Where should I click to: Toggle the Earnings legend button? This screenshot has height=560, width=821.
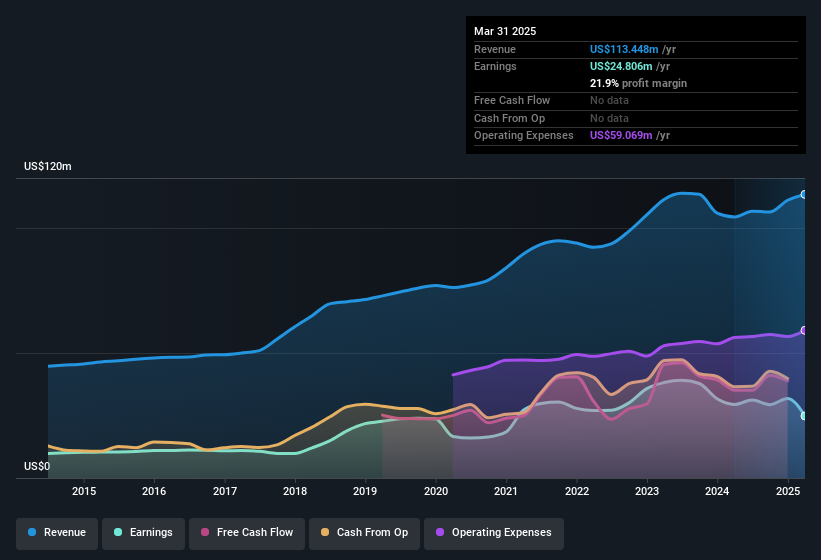coord(143,533)
